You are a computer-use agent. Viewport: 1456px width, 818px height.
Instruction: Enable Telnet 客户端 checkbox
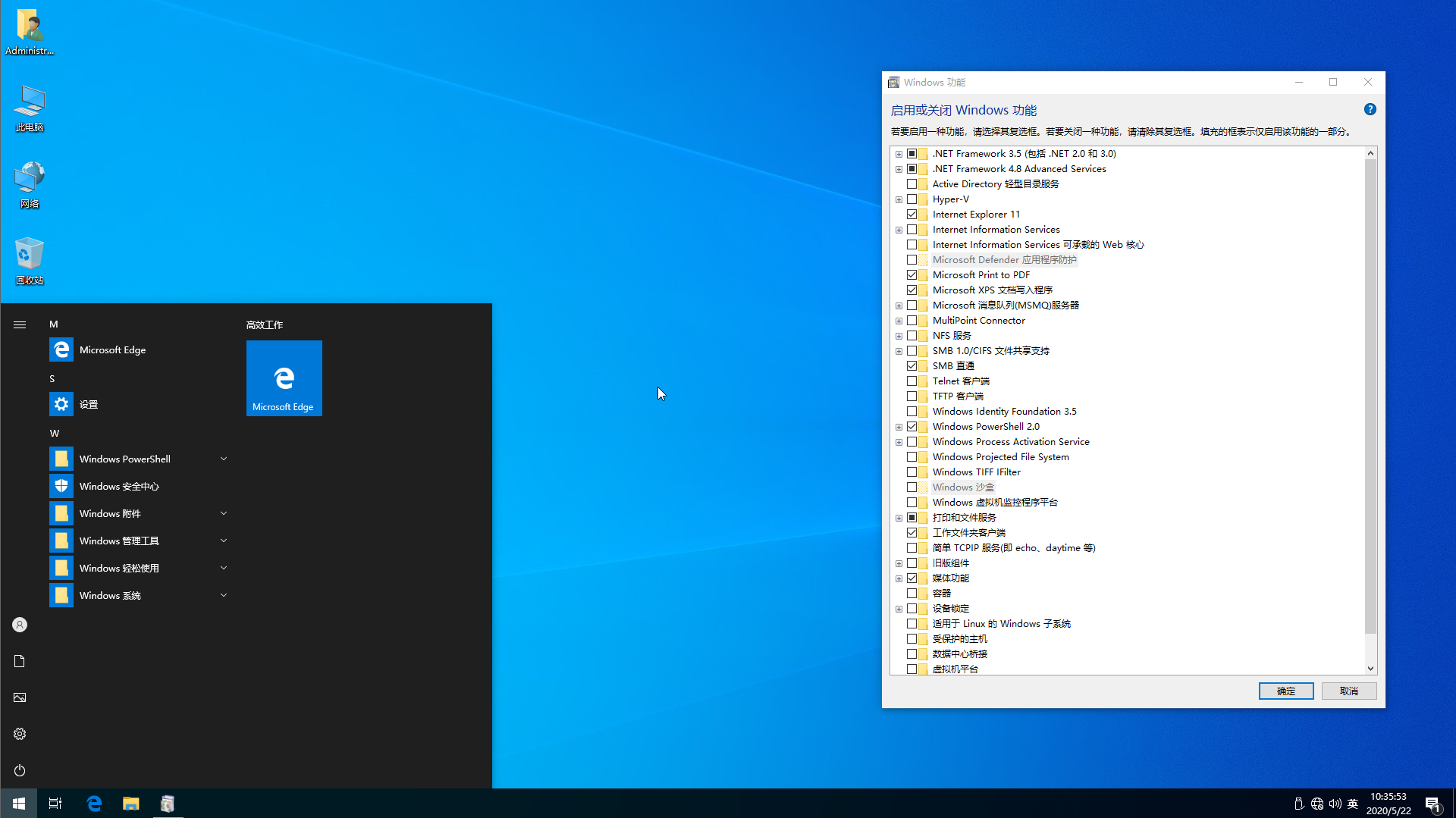point(912,381)
